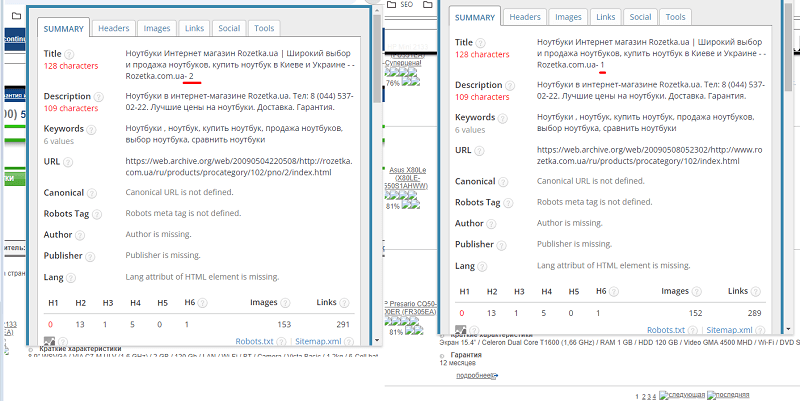Open Social tab in right SEO panel

(x=640, y=17)
